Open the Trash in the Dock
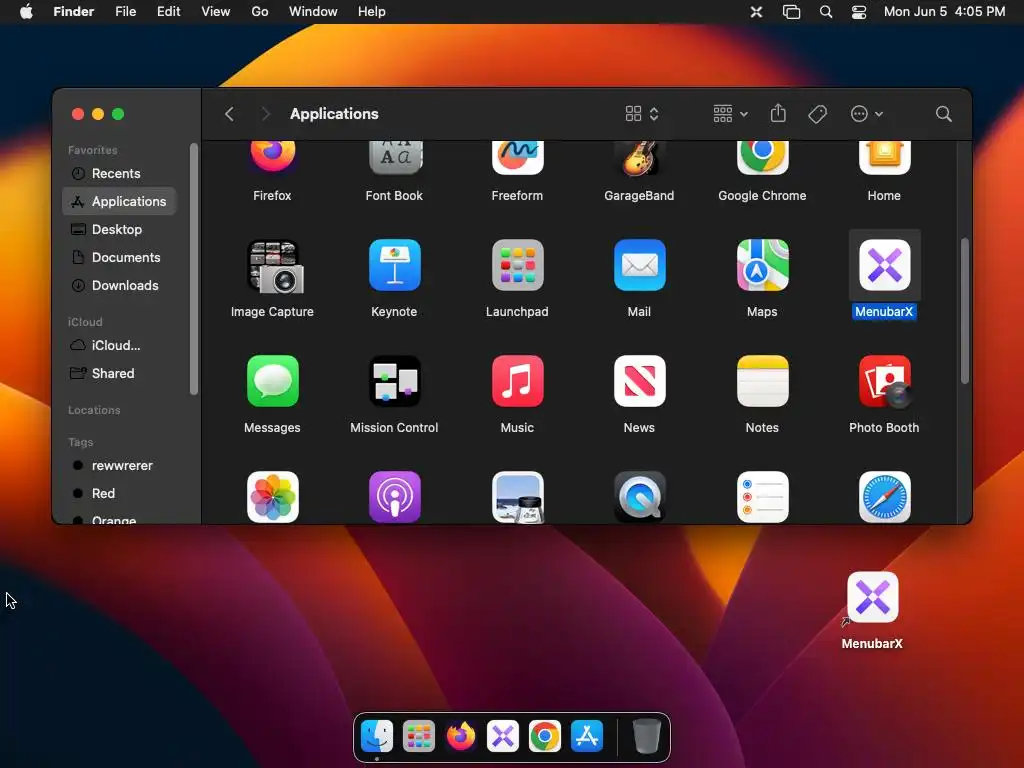This screenshot has height=768, width=1024. point(647,737)
